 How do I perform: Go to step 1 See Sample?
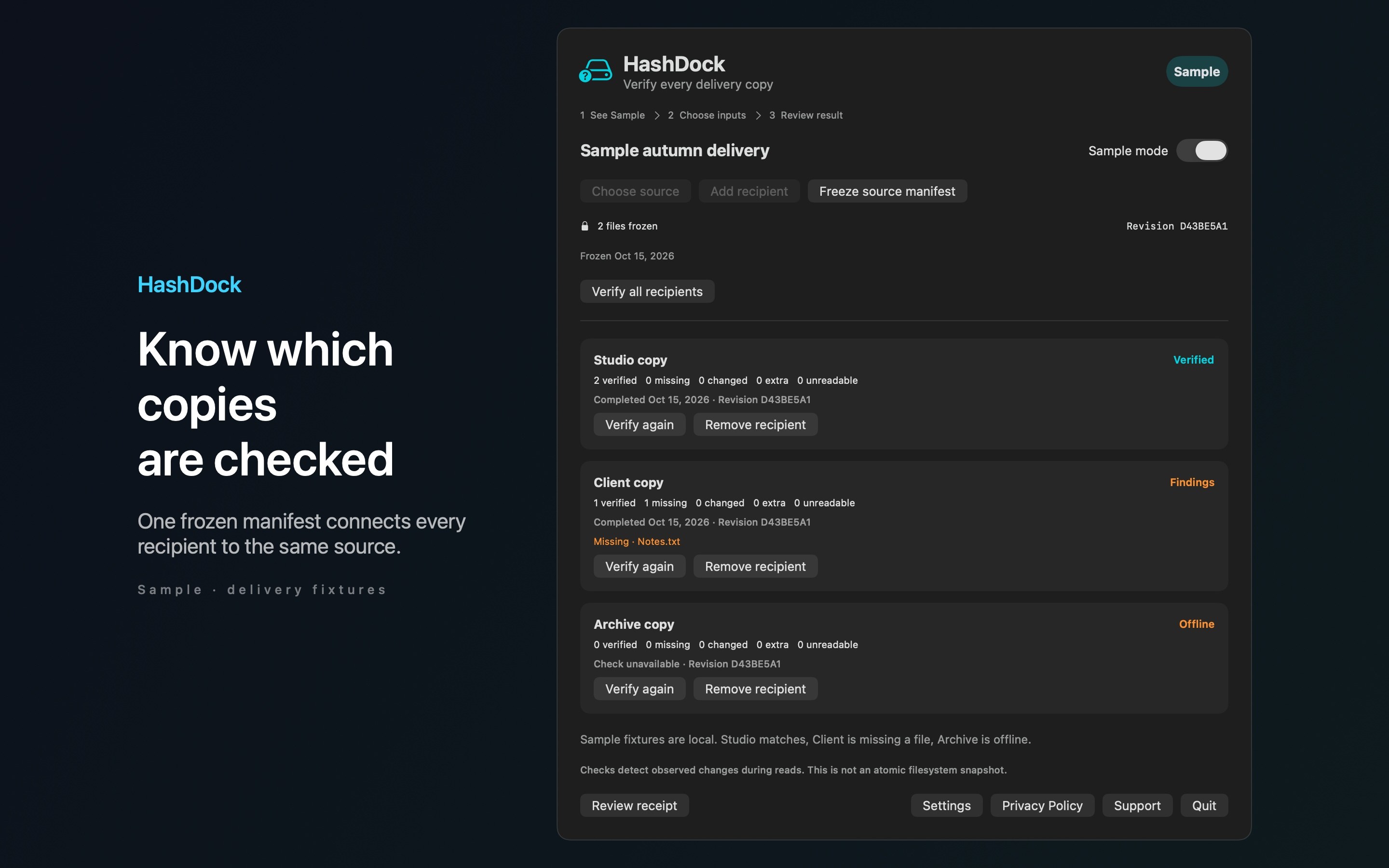(613, 115)
